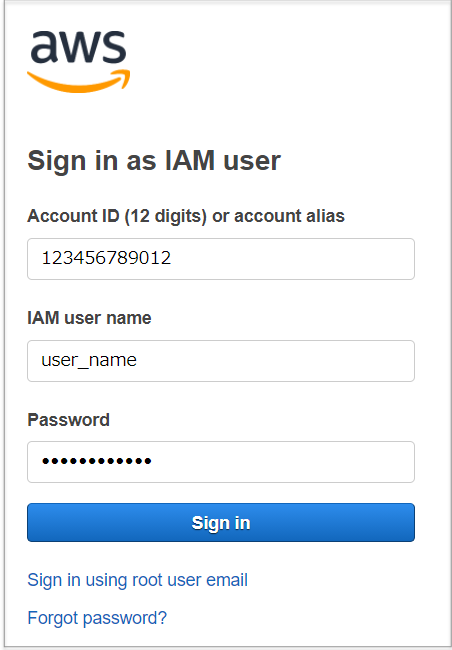The image size is (452, 650).
Task: Click the AWS logo
Action: click(x=78, y=61)
